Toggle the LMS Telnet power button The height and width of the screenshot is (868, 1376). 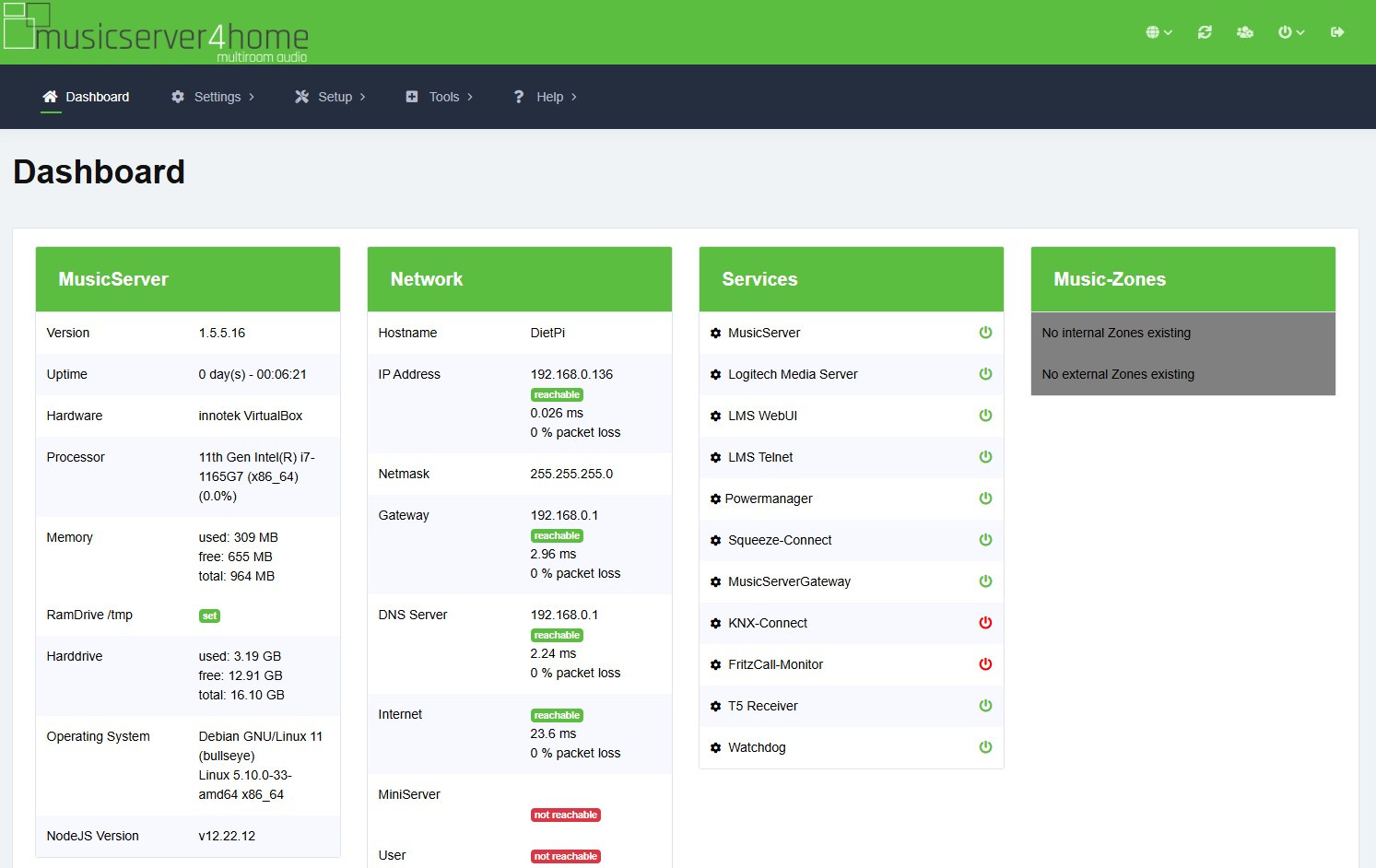coord(985,457)
